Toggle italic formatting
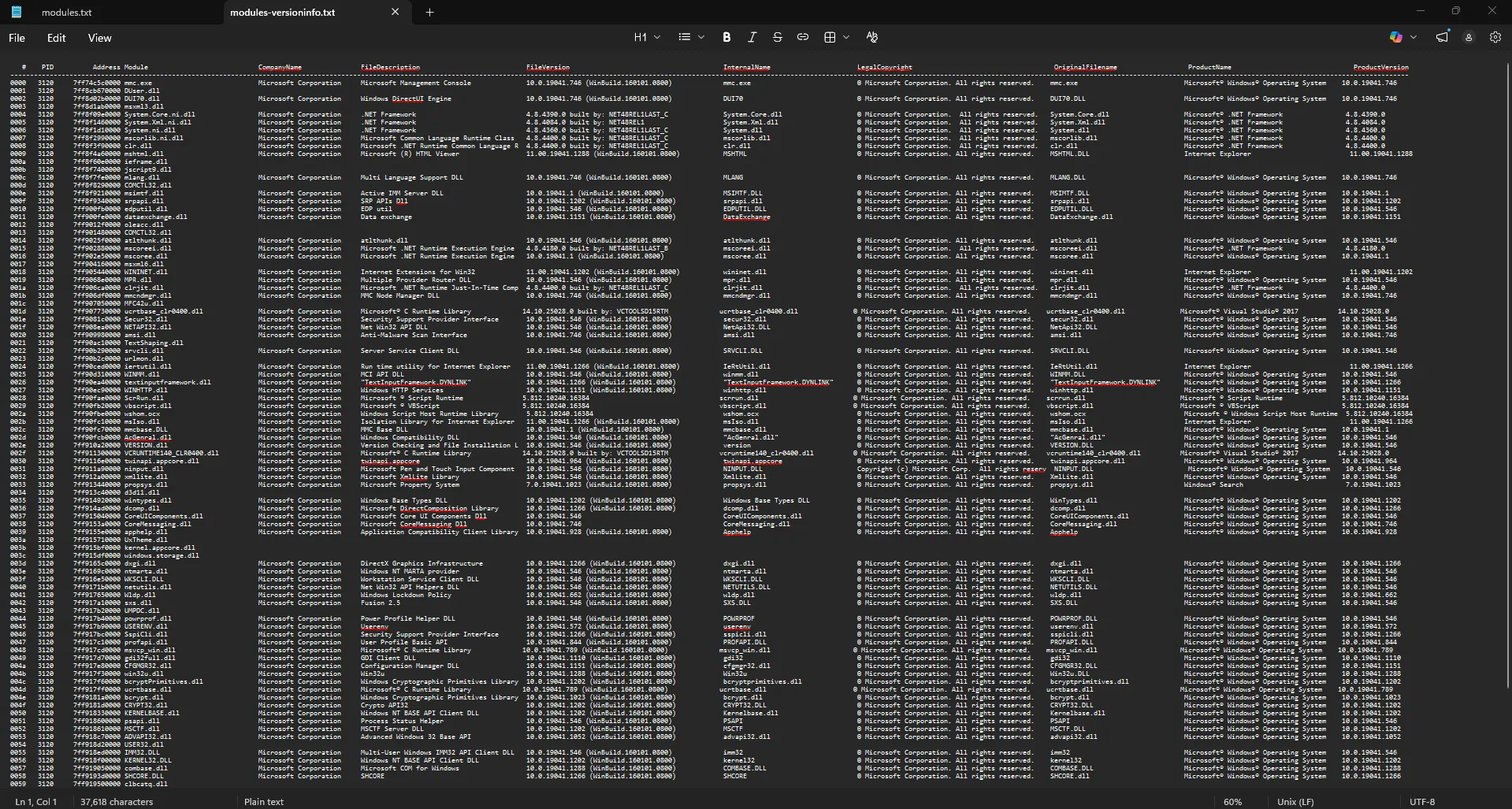 click(x=752, y=37)
